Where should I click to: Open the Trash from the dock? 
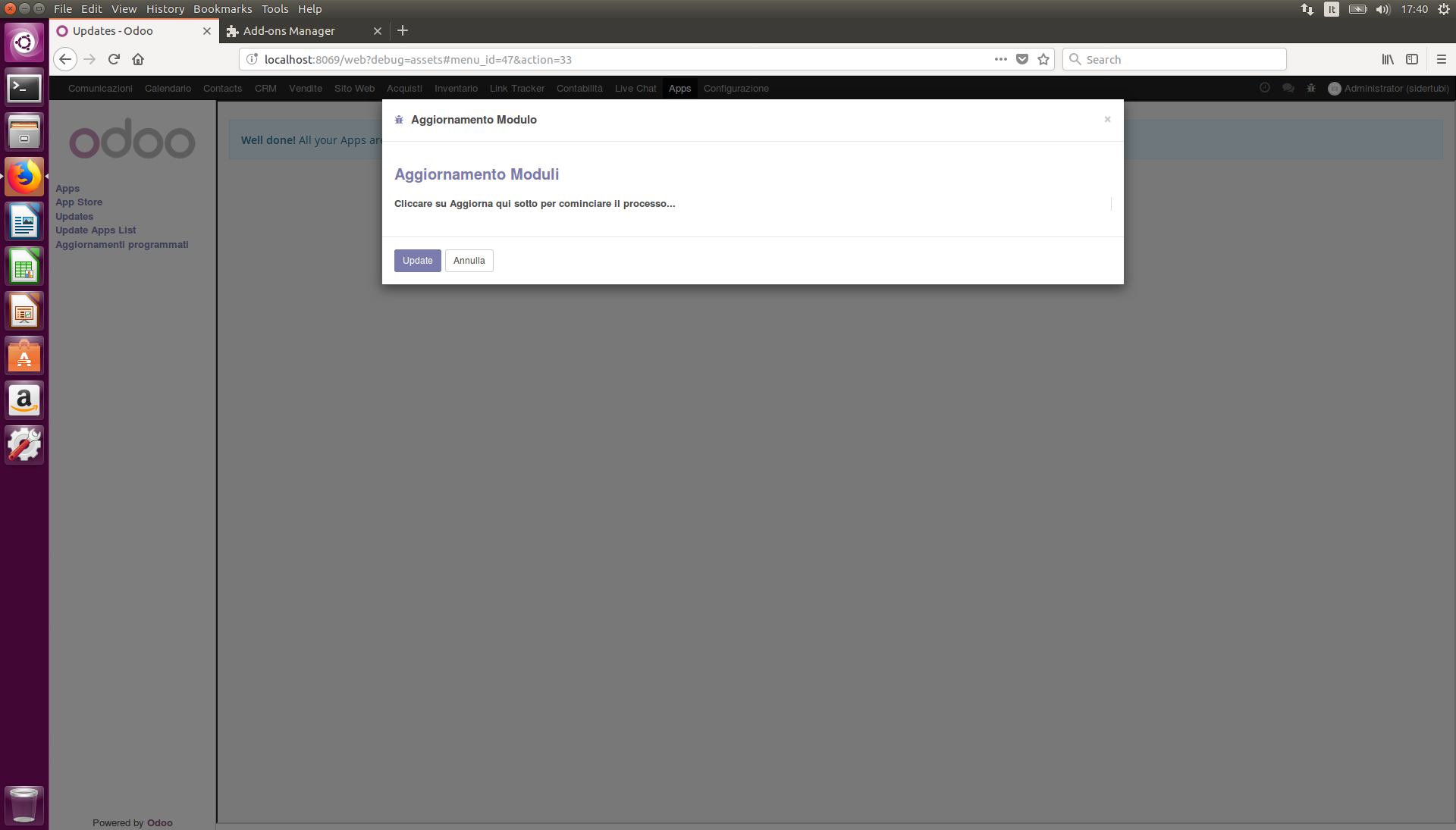[x=24, y=805]
